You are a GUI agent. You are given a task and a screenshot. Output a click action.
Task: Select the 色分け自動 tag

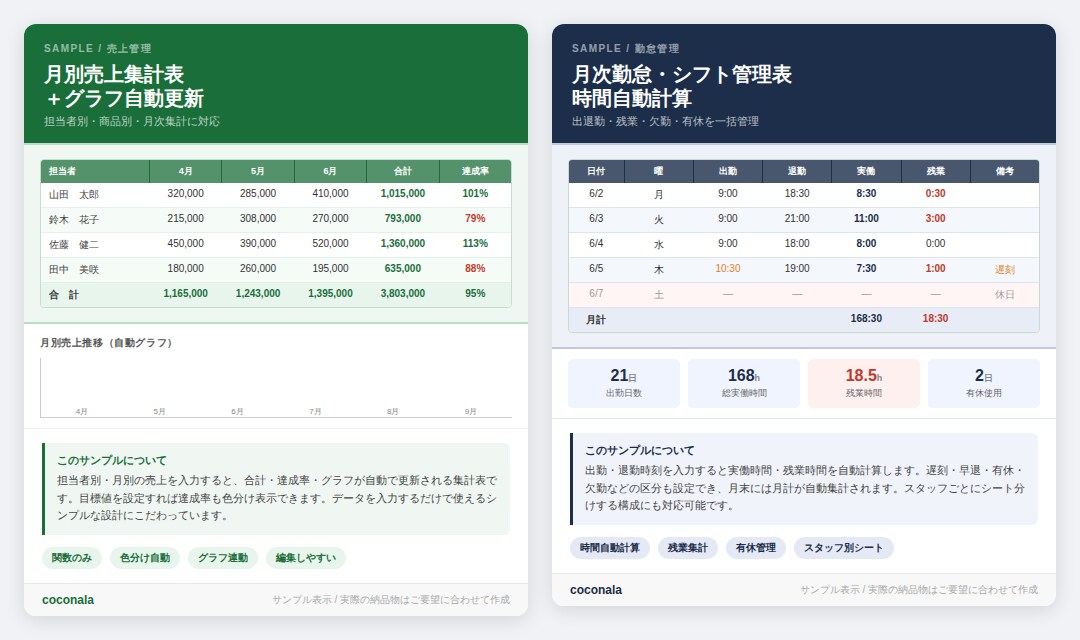click(145, 558)
